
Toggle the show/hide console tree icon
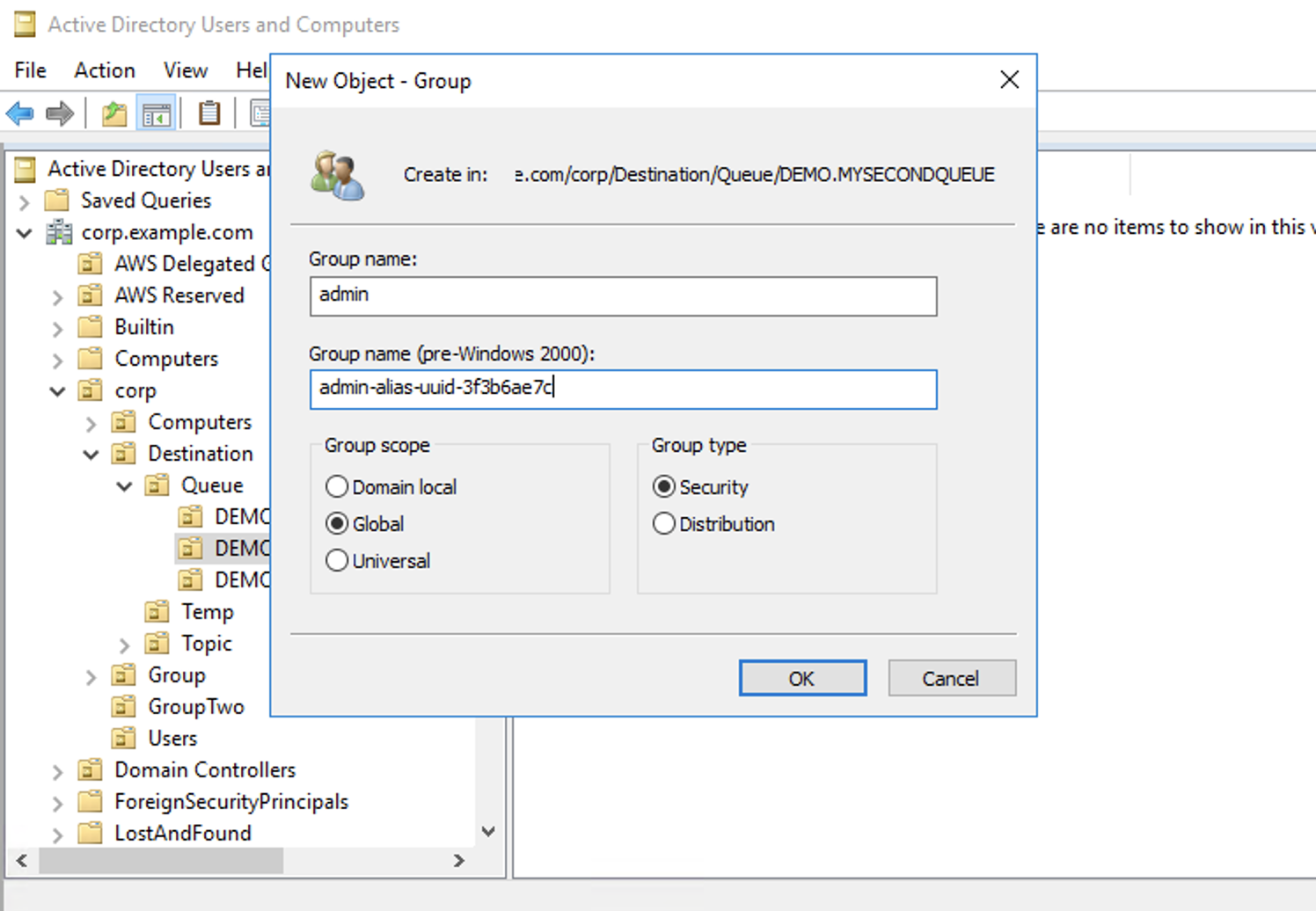[157, 113]
